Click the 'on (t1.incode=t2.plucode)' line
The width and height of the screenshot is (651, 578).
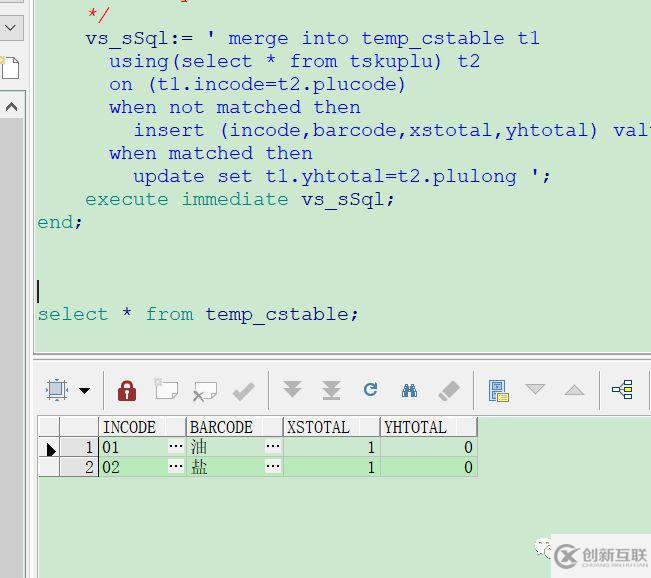point(257,85)
